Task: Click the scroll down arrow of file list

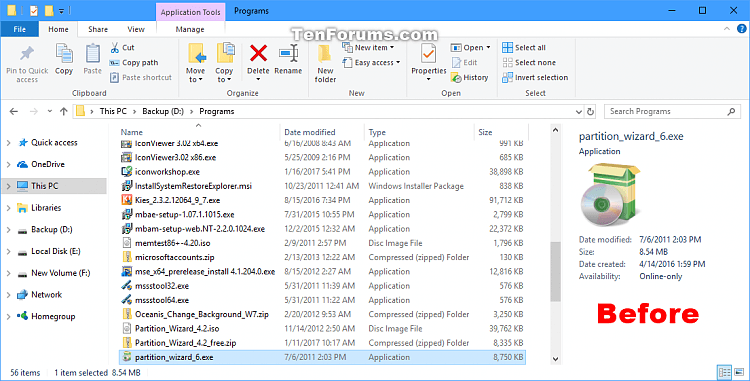Action: click(x=555, y=359)
